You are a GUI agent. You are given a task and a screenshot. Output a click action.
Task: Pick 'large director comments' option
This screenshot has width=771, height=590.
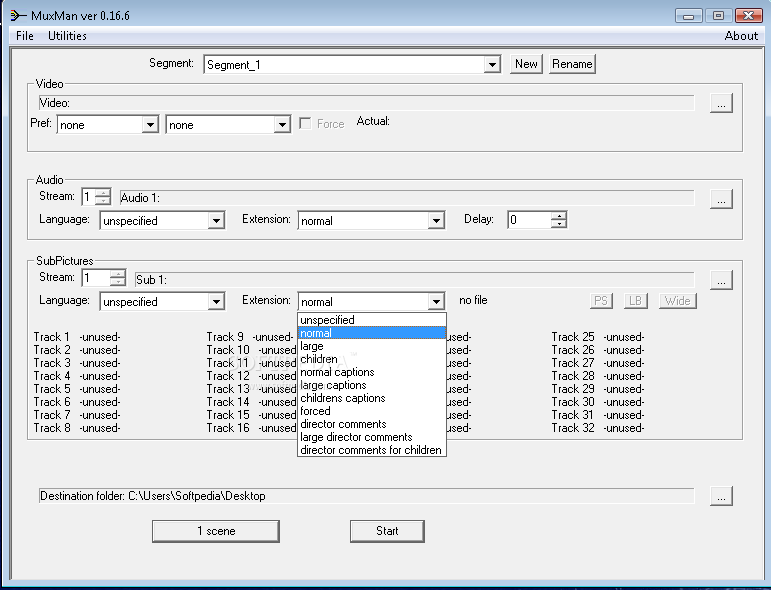tap(372, 437)
